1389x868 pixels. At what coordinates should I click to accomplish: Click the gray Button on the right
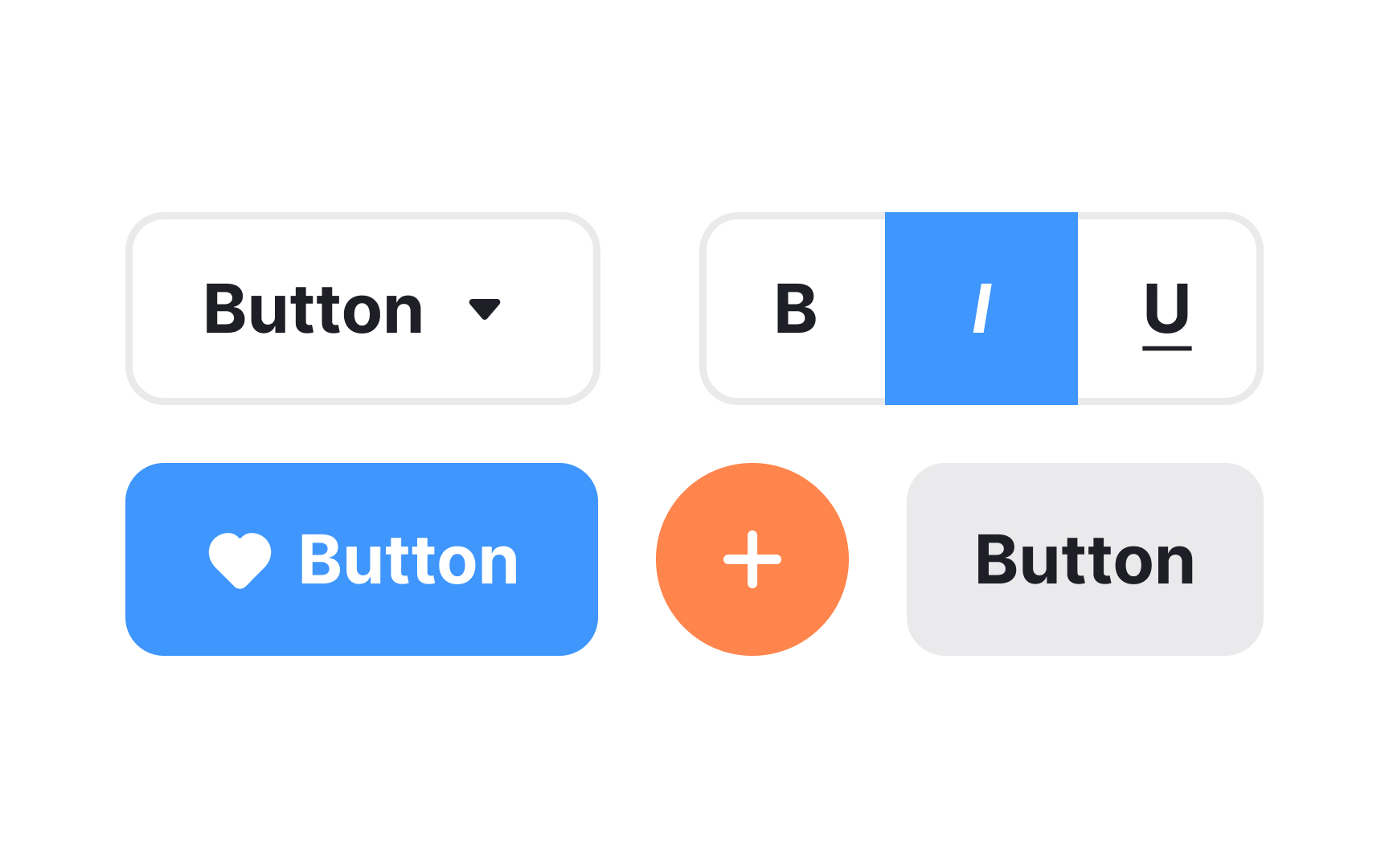pyautogui.click(x=1084, y=559)
